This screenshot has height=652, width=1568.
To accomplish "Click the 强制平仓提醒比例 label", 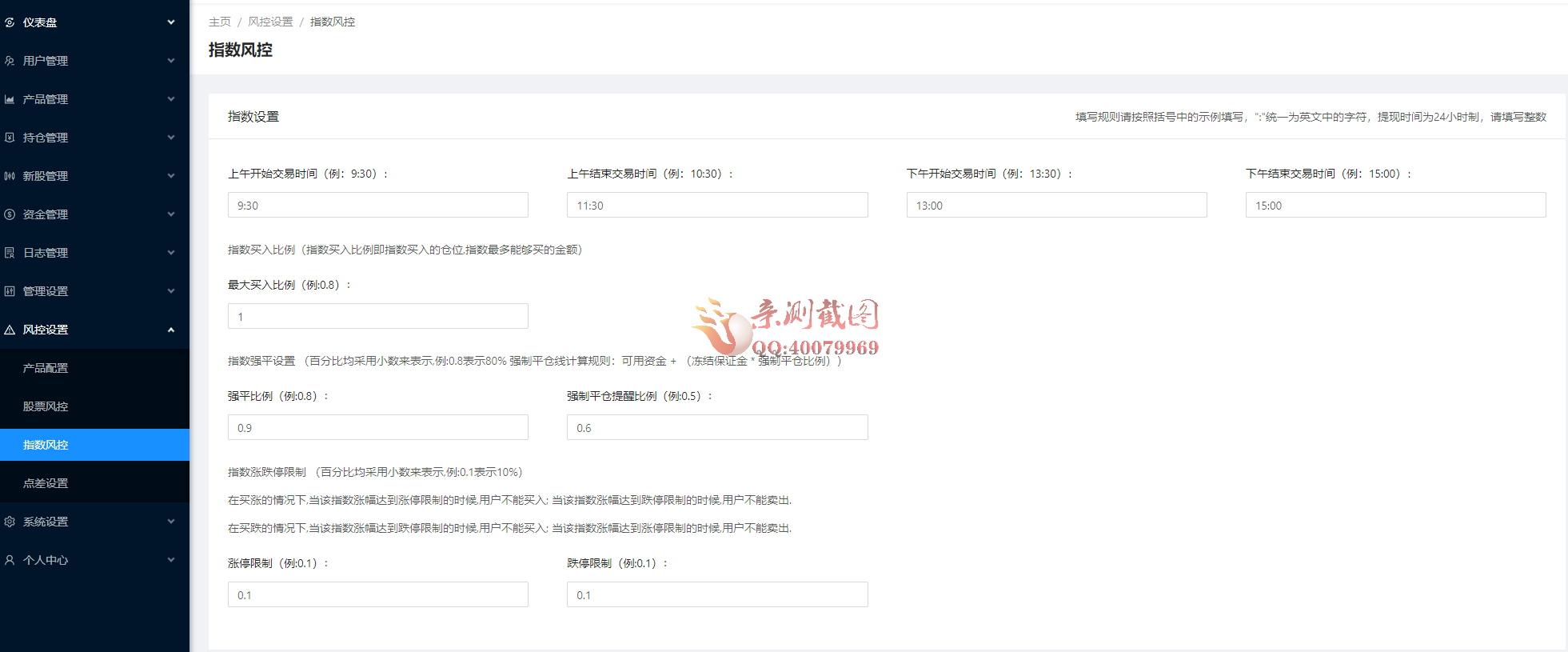I will (640, 396).
